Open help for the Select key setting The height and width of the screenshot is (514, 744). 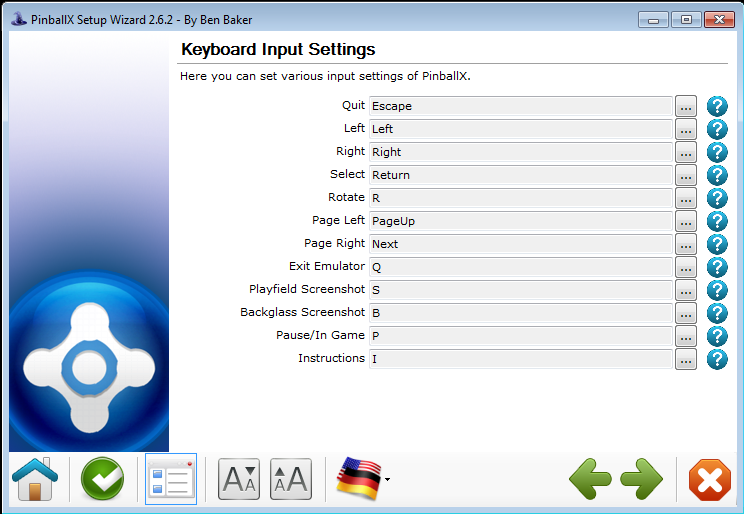(x=717, y=175)
